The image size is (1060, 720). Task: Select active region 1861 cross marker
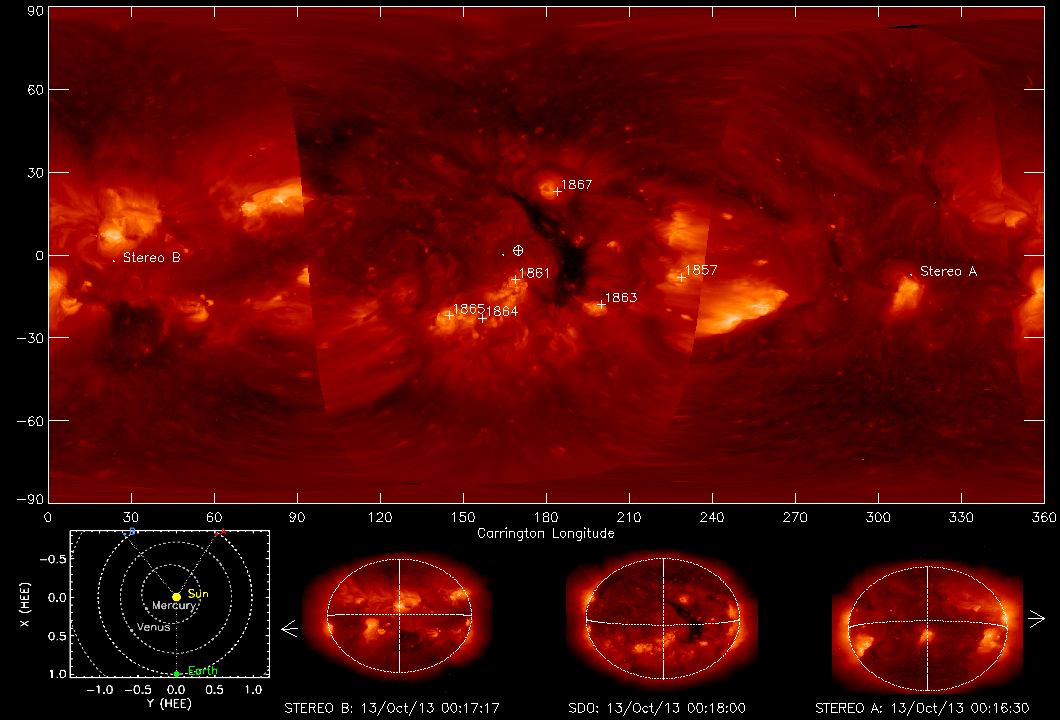pyautogui.click(x=516, y=280)
